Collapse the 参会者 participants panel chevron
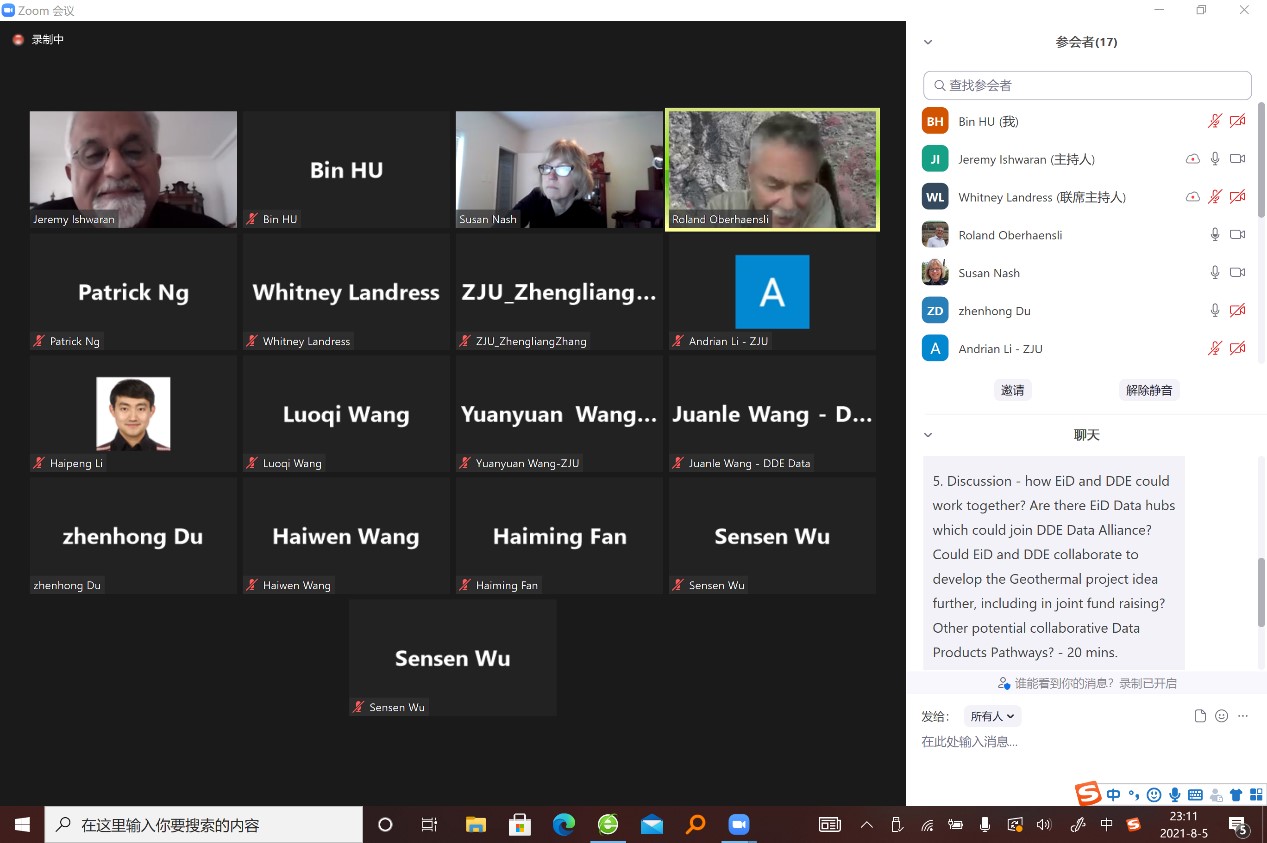1267x843 pixels. point(928,42)
